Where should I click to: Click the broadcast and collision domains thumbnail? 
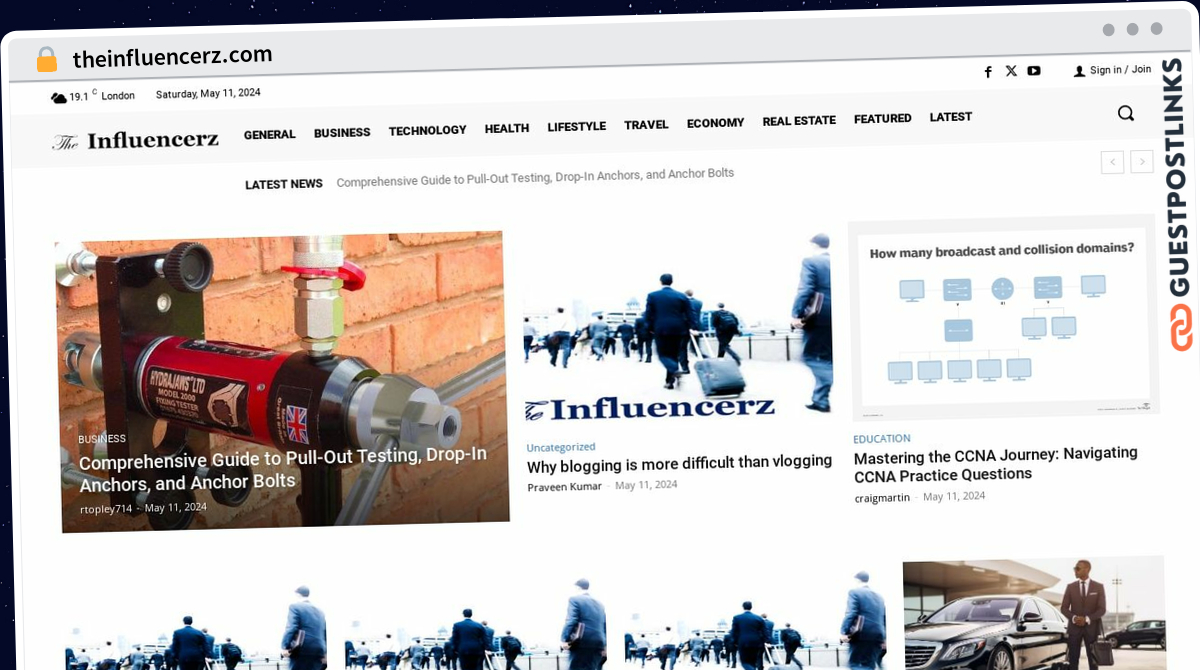[1004, 319]
